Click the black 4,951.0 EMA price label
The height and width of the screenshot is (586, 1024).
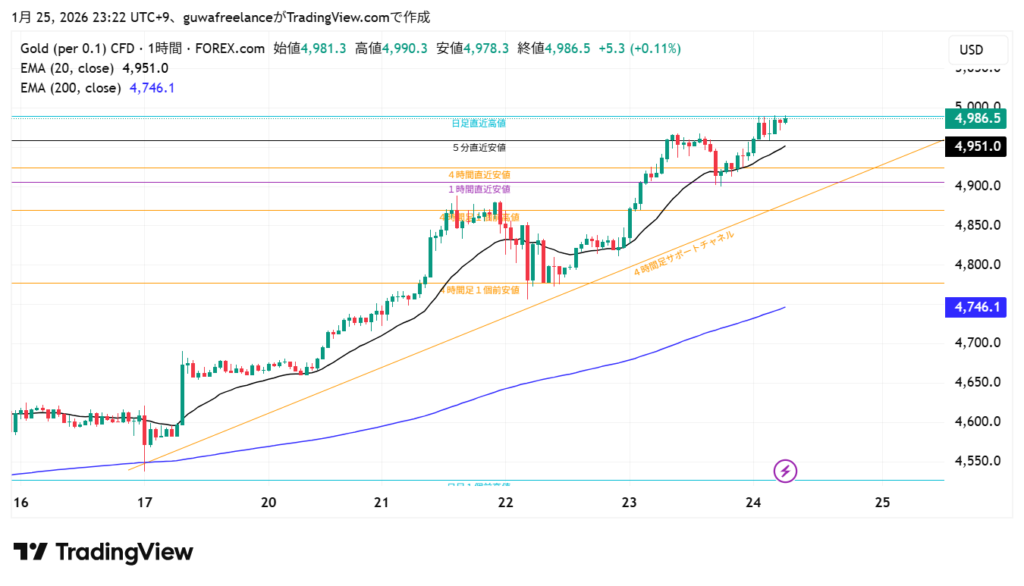click(978, 146)
